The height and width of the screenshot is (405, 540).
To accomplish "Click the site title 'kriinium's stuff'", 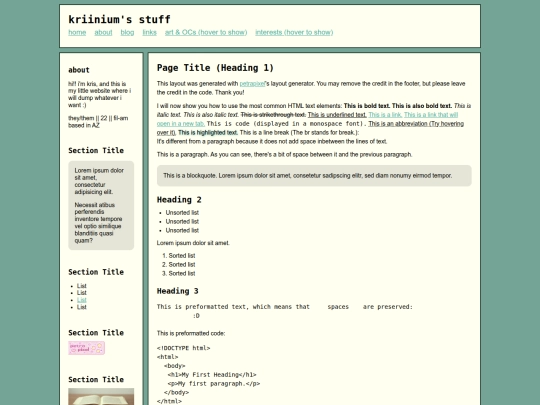I will [x=119, y=19].
